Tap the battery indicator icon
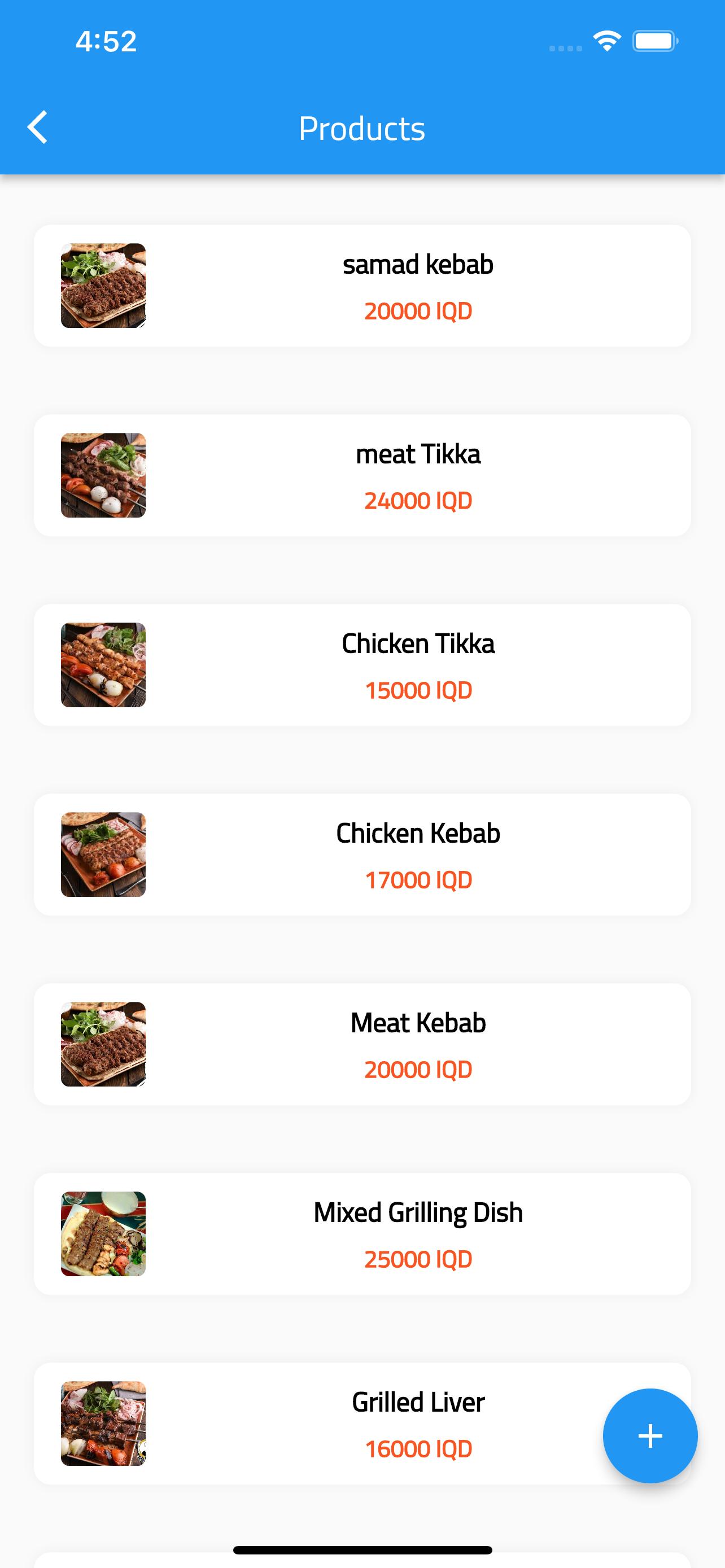Image resolution: width=725 pixels, height=1568 pixels. pyautogui.click(x=655, y=41)
